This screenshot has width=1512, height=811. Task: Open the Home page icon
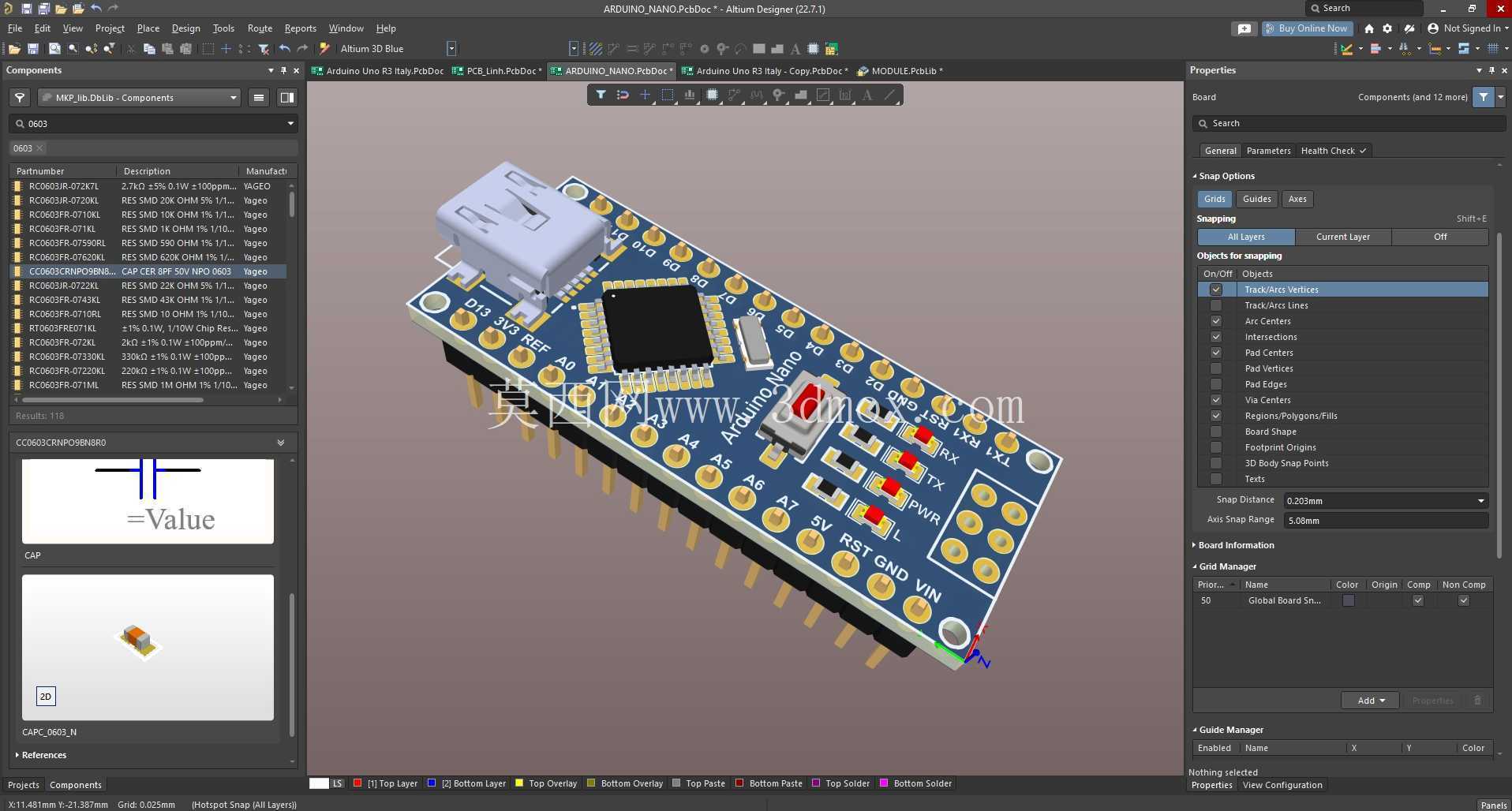tap(1369, 28)
